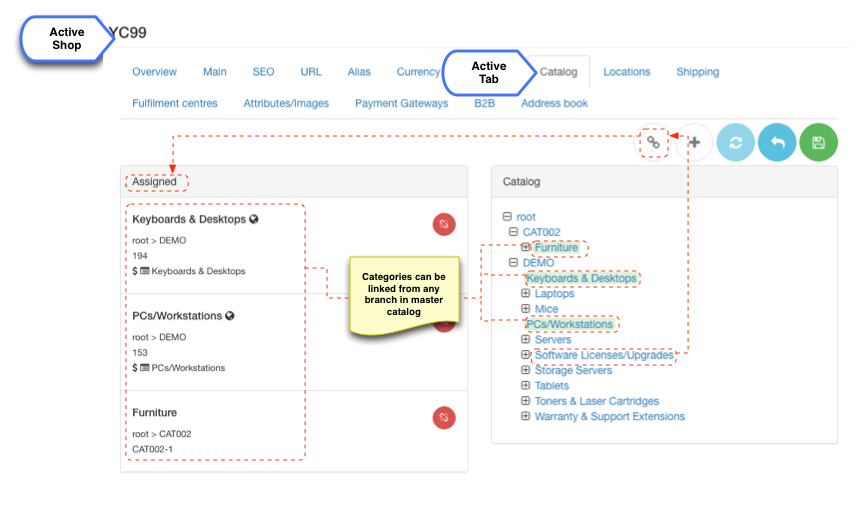Click list icon before PCs/Workstations product type
The width and height of the screenshot is (860, 519).
[x=145, y=368]
